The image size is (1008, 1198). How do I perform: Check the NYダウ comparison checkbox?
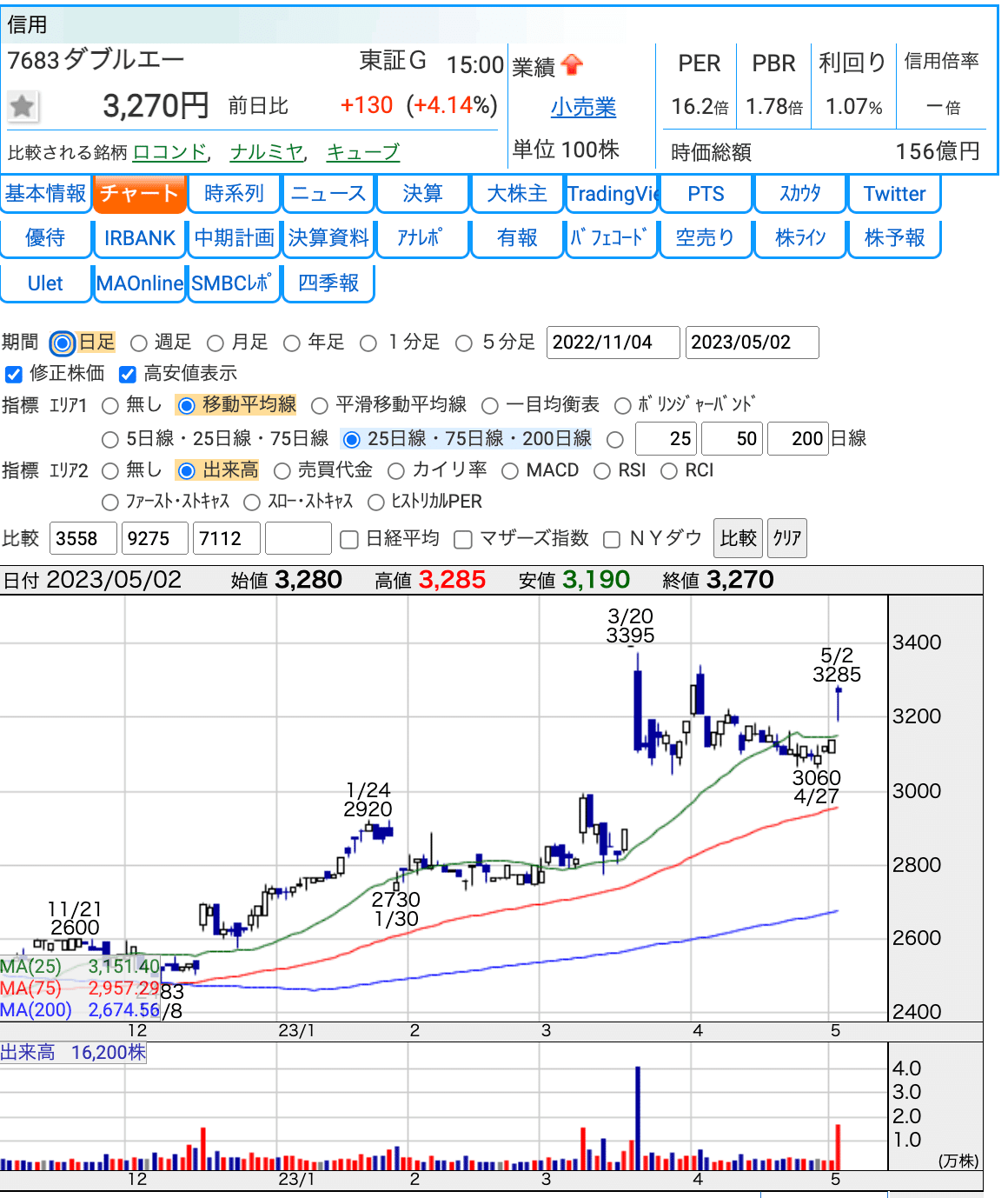click(612, 540)
